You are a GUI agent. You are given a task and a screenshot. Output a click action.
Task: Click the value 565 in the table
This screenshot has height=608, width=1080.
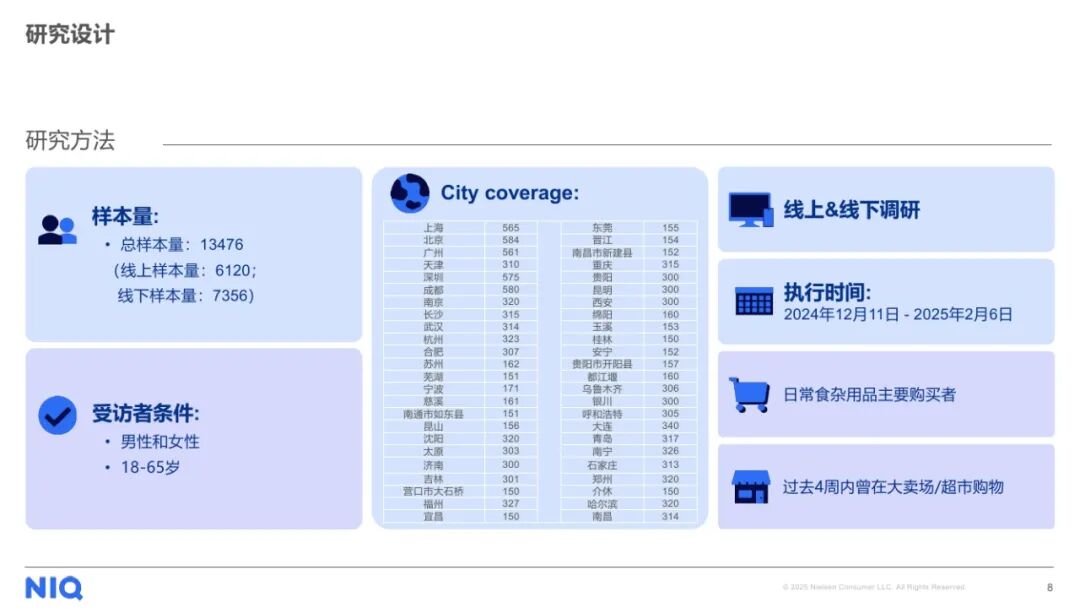(x=510, y=228)
